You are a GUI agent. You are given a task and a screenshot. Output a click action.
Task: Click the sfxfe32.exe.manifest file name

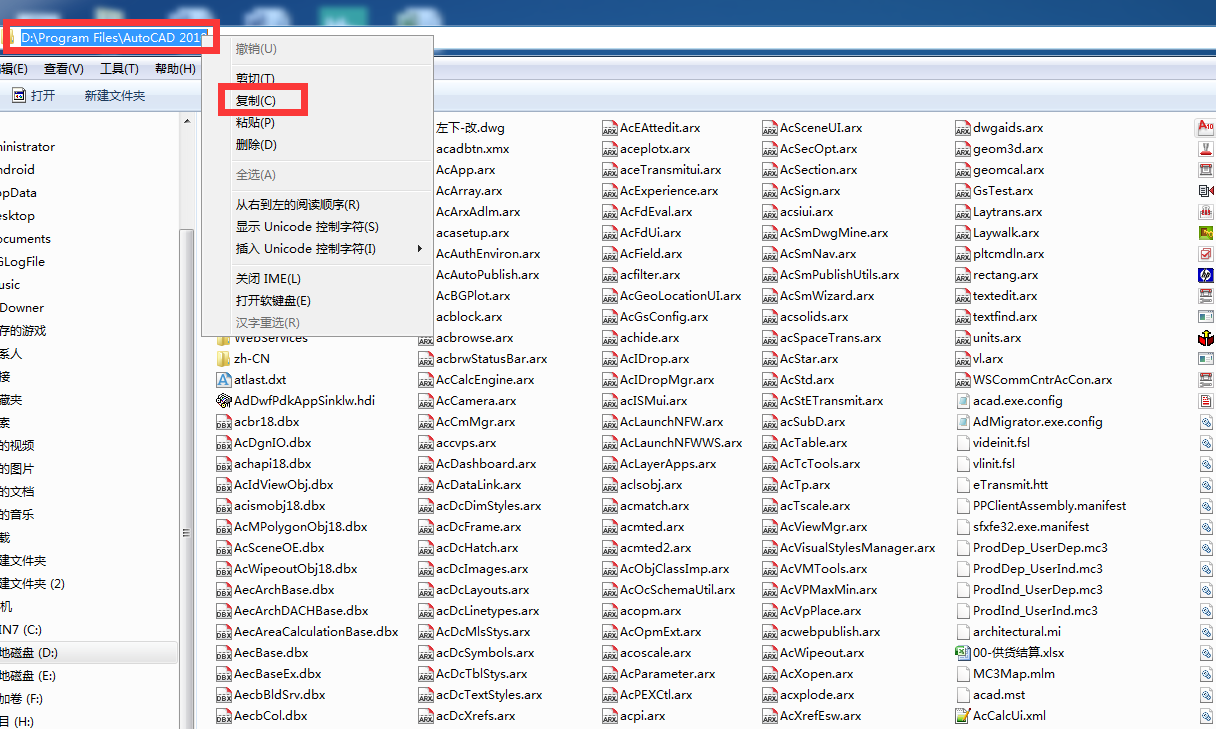click(1031, 527)
